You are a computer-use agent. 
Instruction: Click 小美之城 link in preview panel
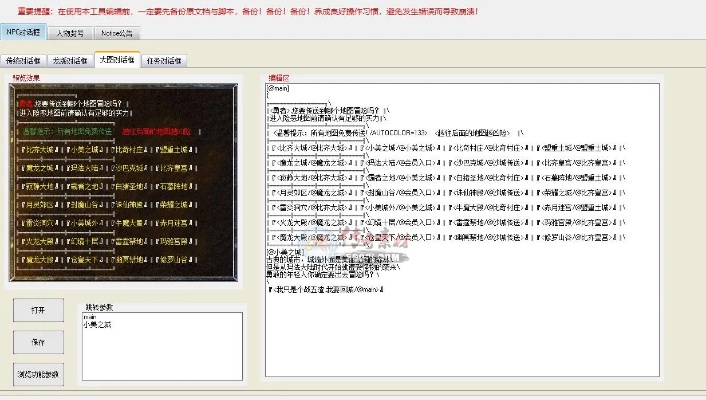click(x=85, y=150)
